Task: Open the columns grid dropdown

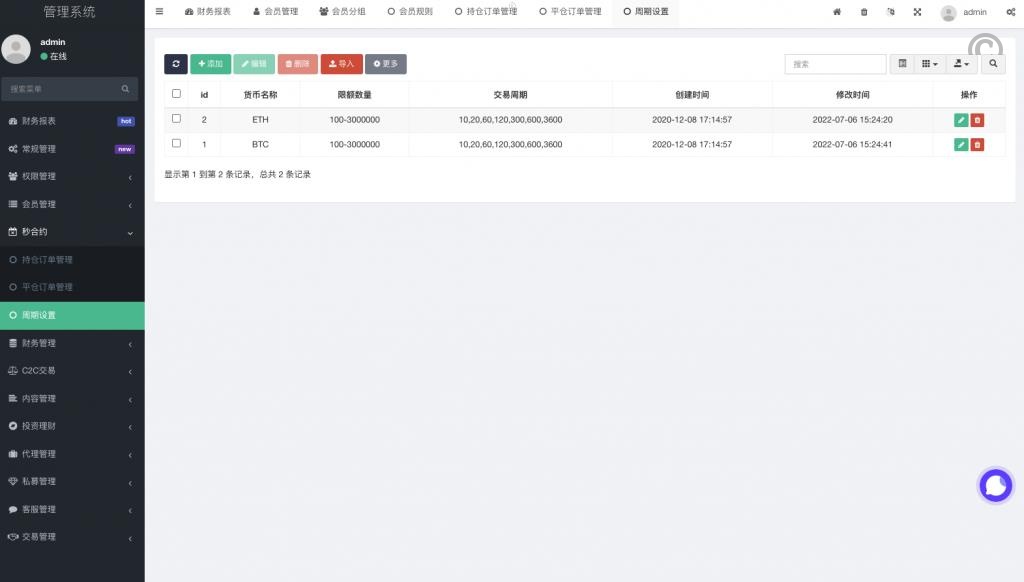Action: (x=930, y=64)
